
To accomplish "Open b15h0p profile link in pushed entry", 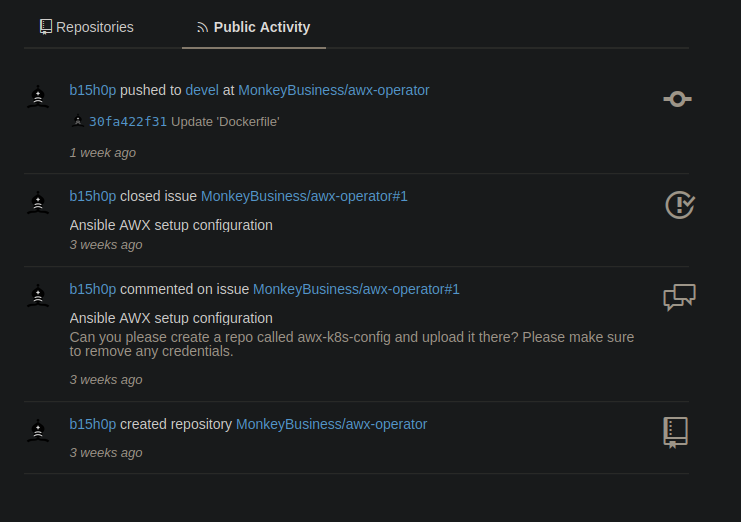I will pos(93,90).
